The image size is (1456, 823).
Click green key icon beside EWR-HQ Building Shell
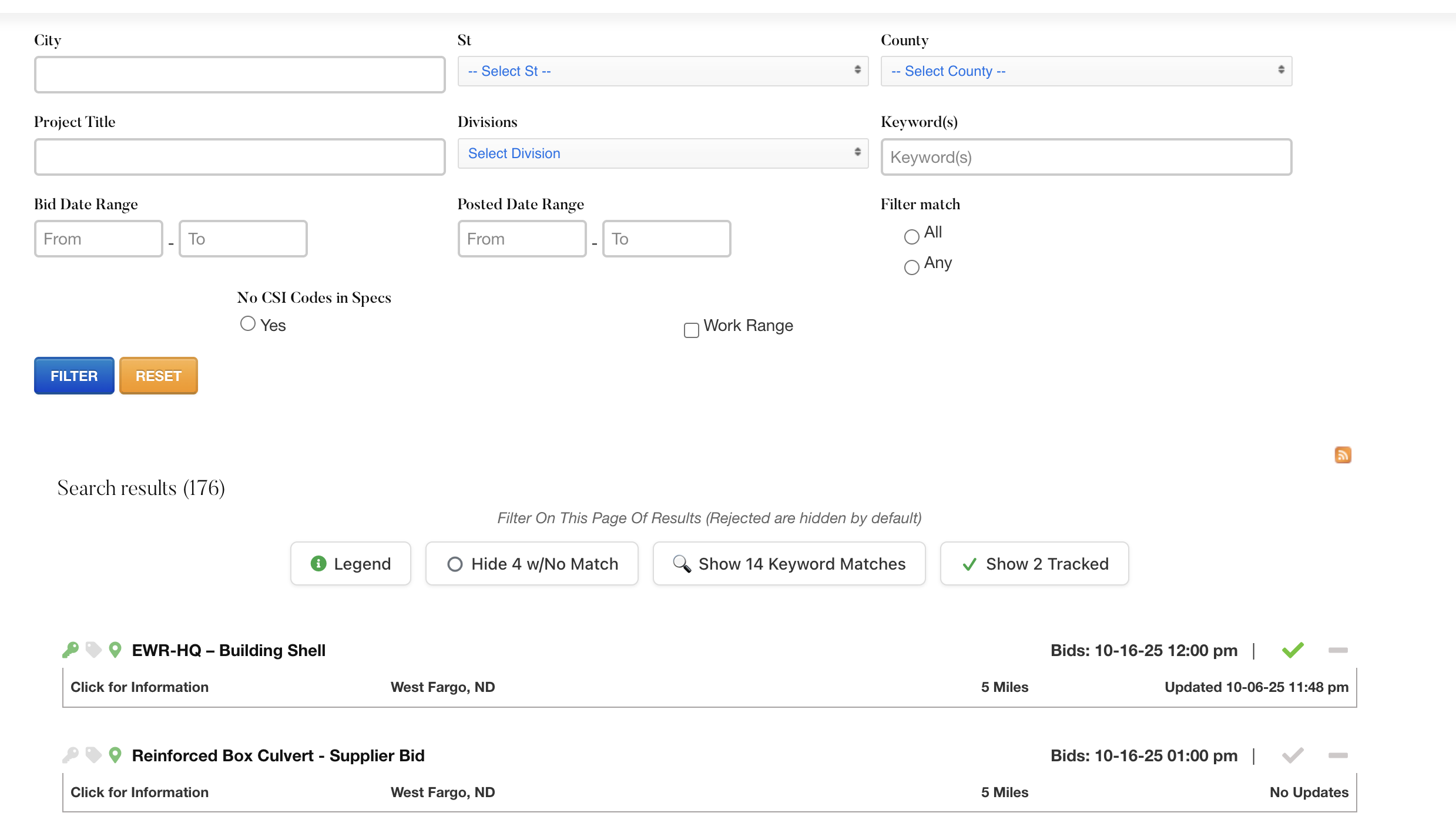coord(71,650)
